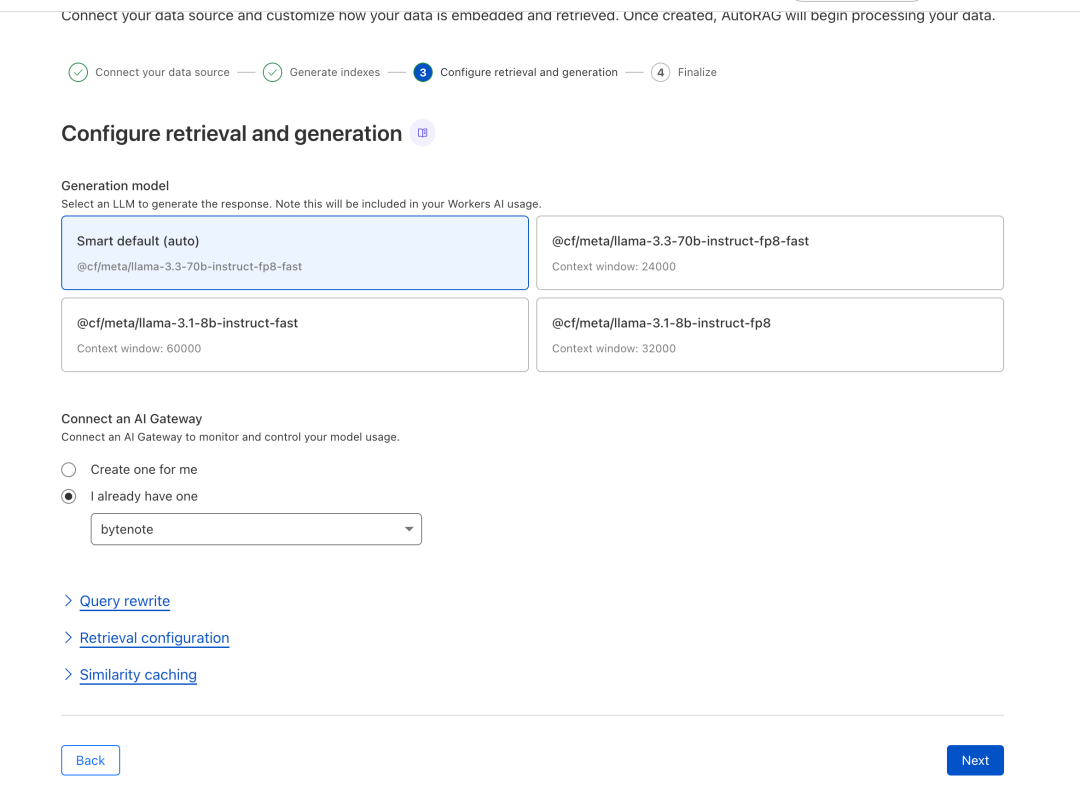The image size is (1080, 793).
Task: Expand the Query rewrite section
Action: [124, 601]
